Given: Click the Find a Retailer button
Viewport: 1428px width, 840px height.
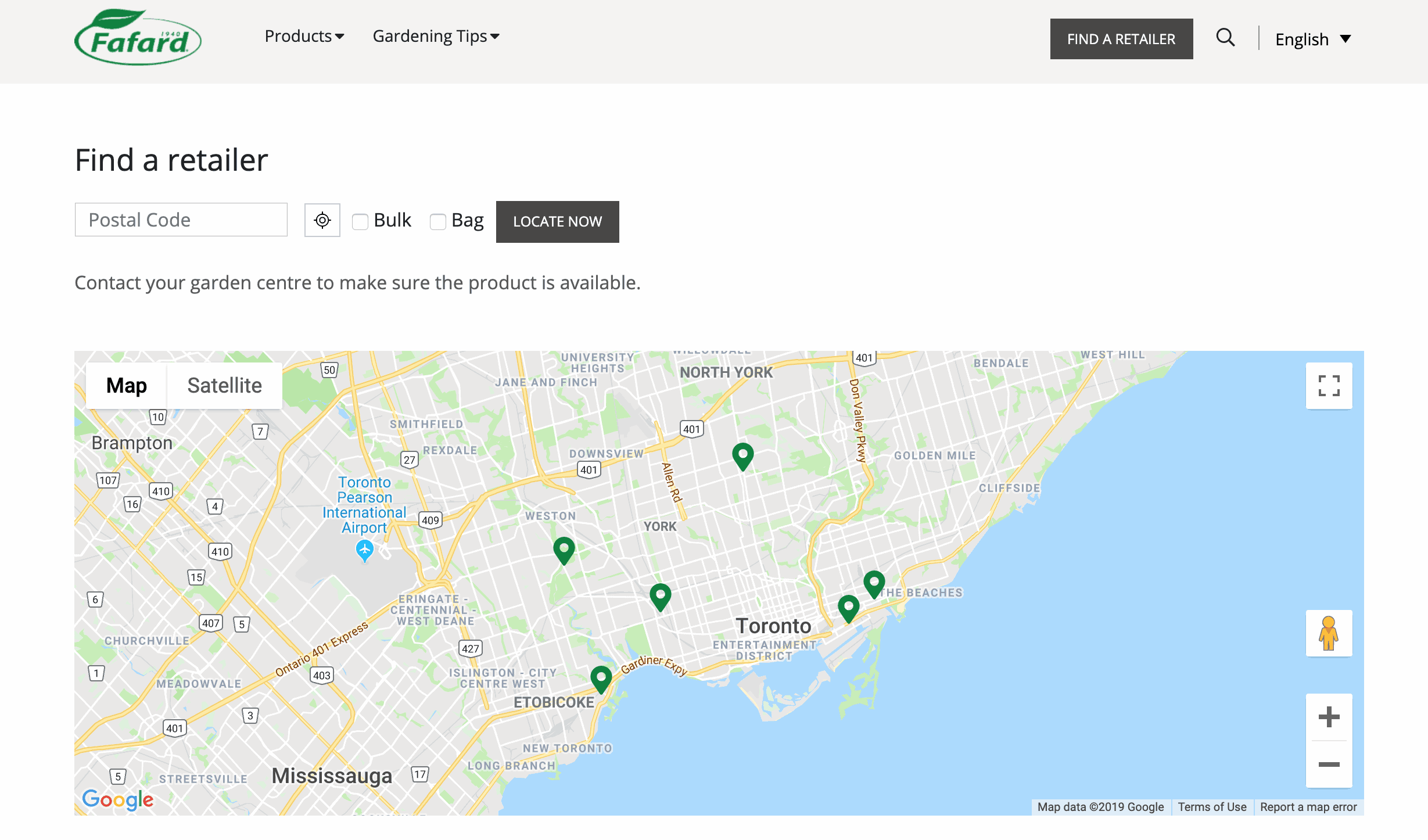Looking at the screenshot, I should (1121, 39).
